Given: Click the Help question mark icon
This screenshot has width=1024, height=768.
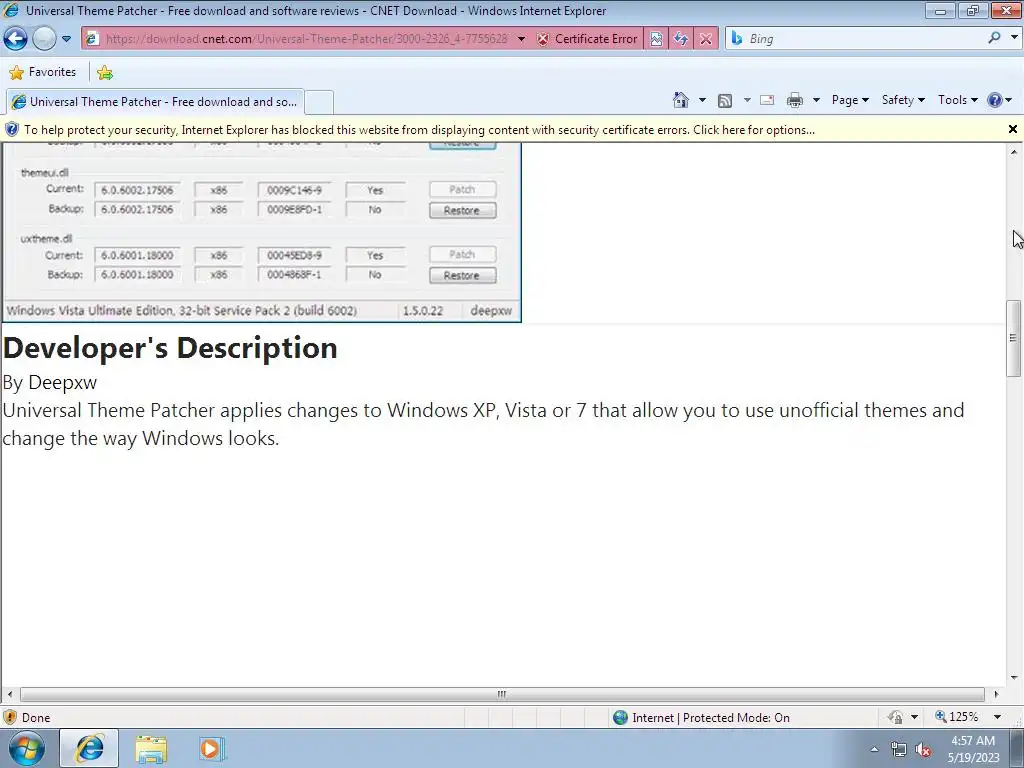Looking at the screenshot, I should [x=995, y=100].
